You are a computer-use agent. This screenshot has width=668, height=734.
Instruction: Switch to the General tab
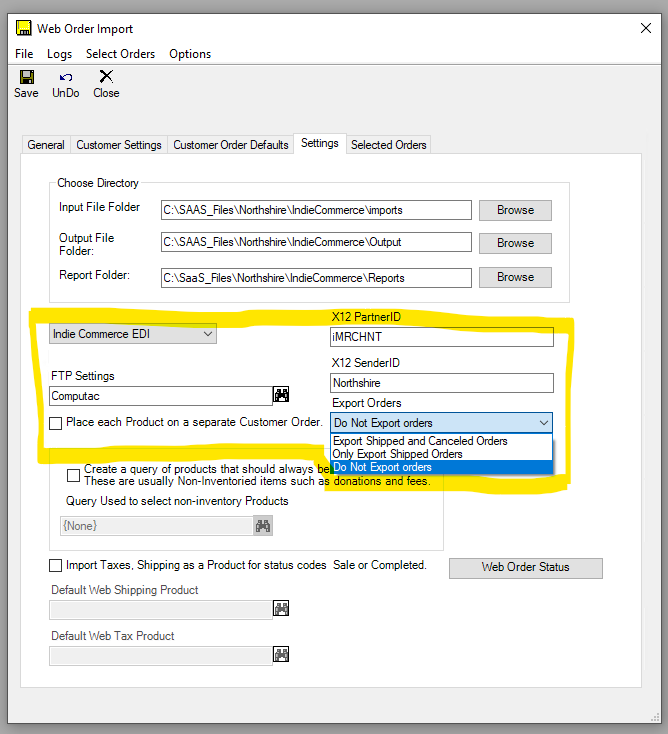click(x=46, y=145)
